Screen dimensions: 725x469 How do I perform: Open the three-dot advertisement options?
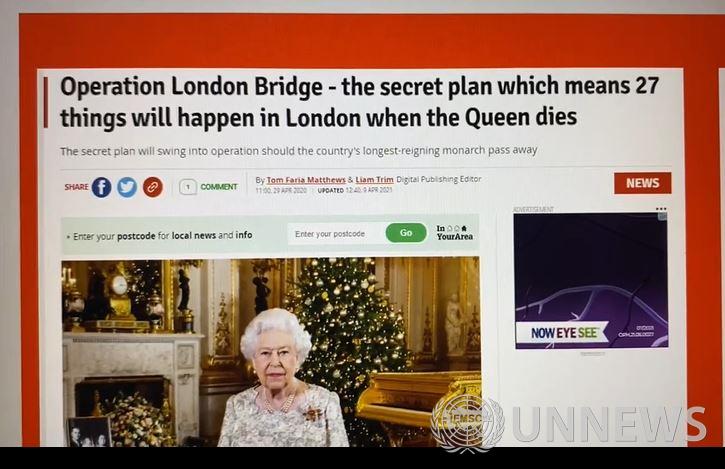coord(661,209)
